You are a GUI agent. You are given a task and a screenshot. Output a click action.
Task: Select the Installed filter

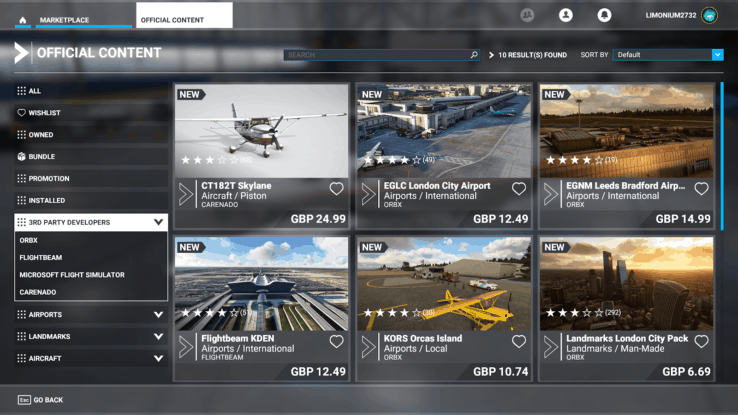91,200
